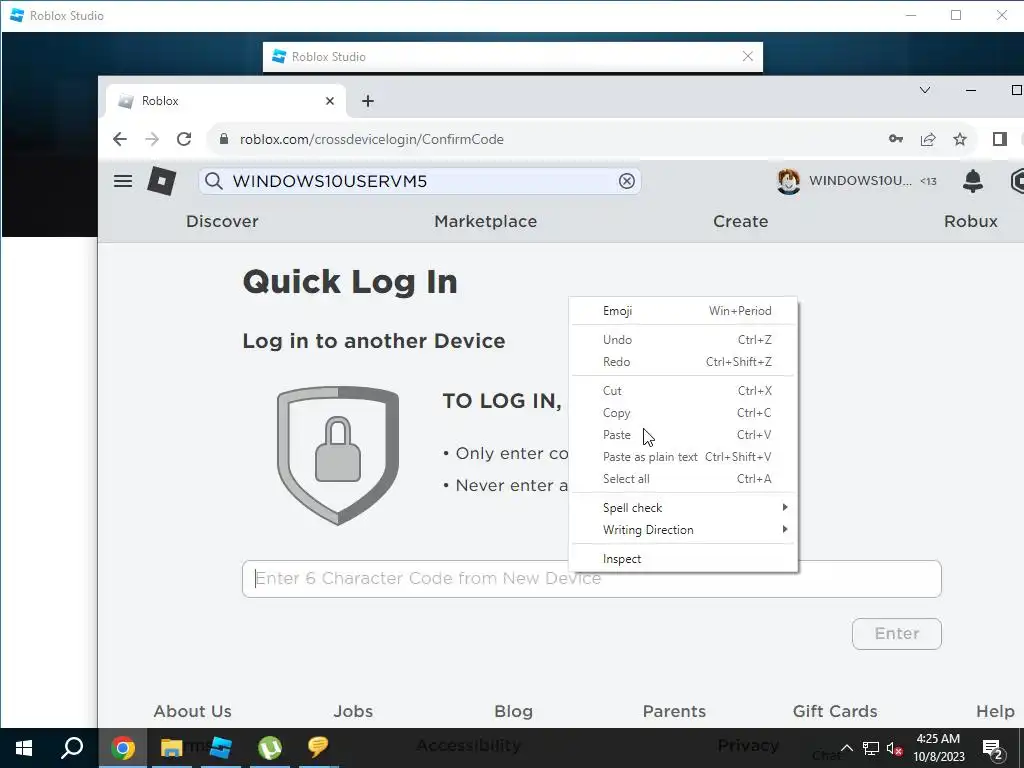The image size is (1024, 768).
Task: Open the Help footer link
Action: (995, 711)
